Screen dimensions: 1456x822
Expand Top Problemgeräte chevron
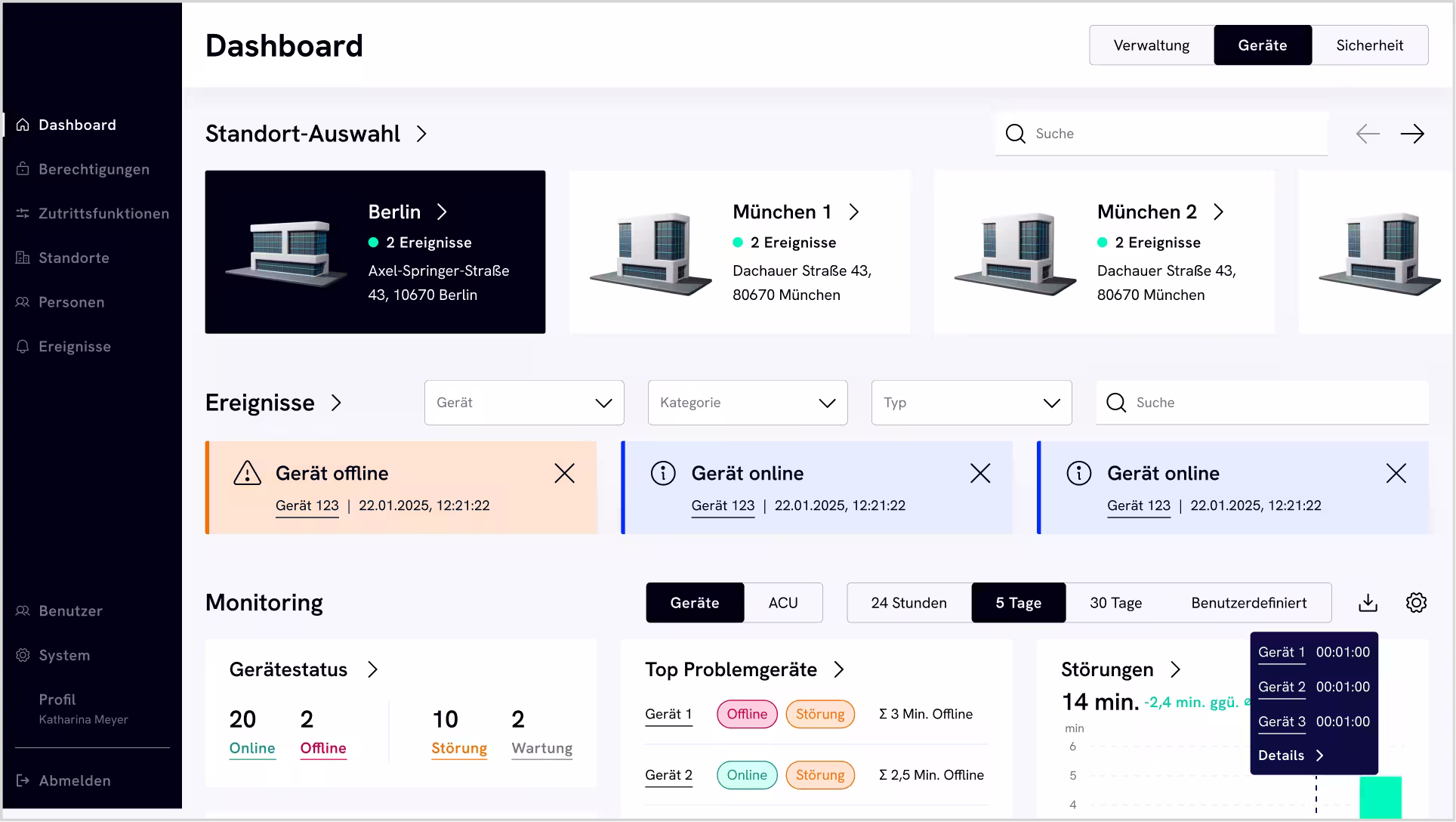pos(839,670)
